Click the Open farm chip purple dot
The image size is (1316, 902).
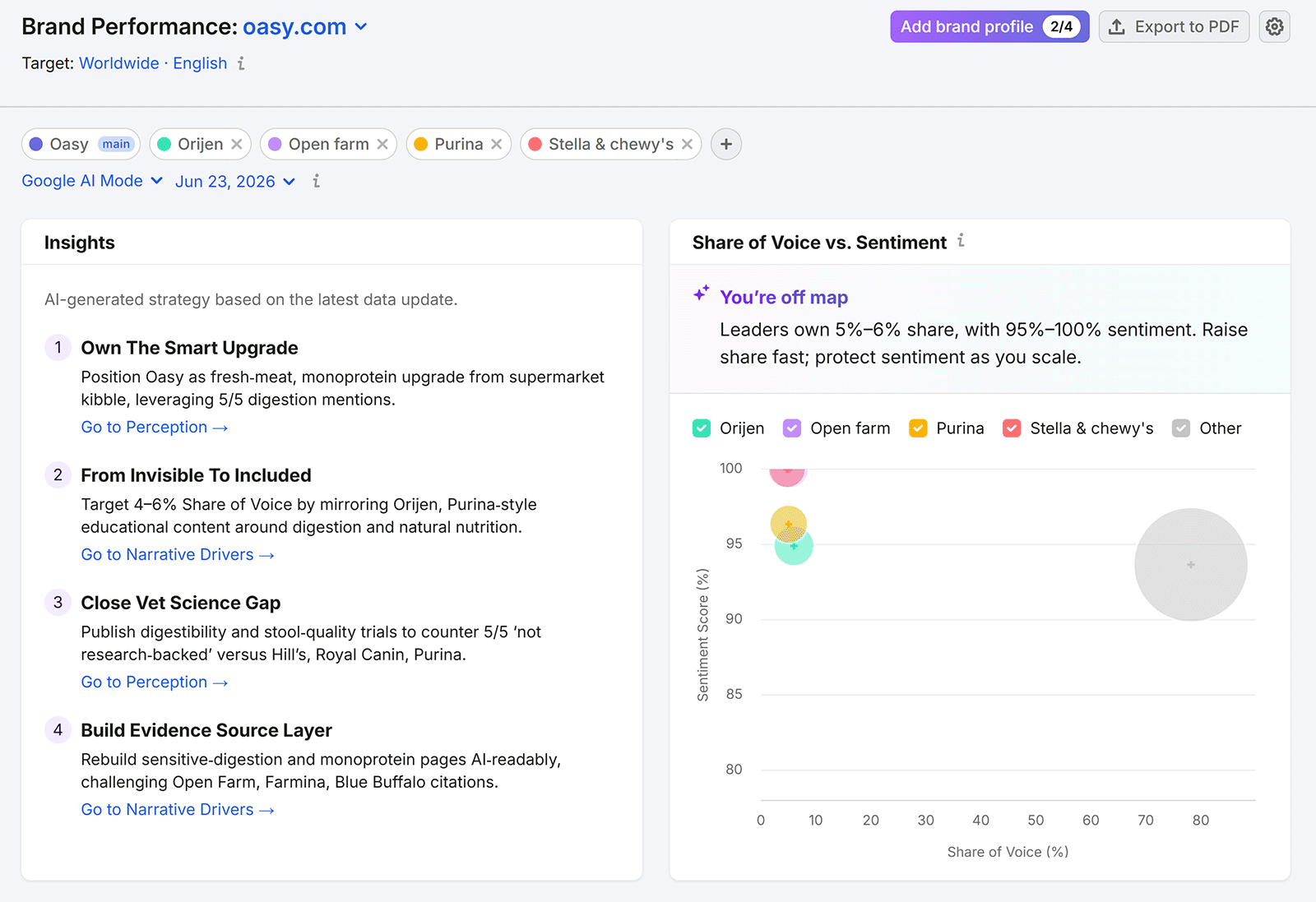pyautogui.click(x=275, y=144)
